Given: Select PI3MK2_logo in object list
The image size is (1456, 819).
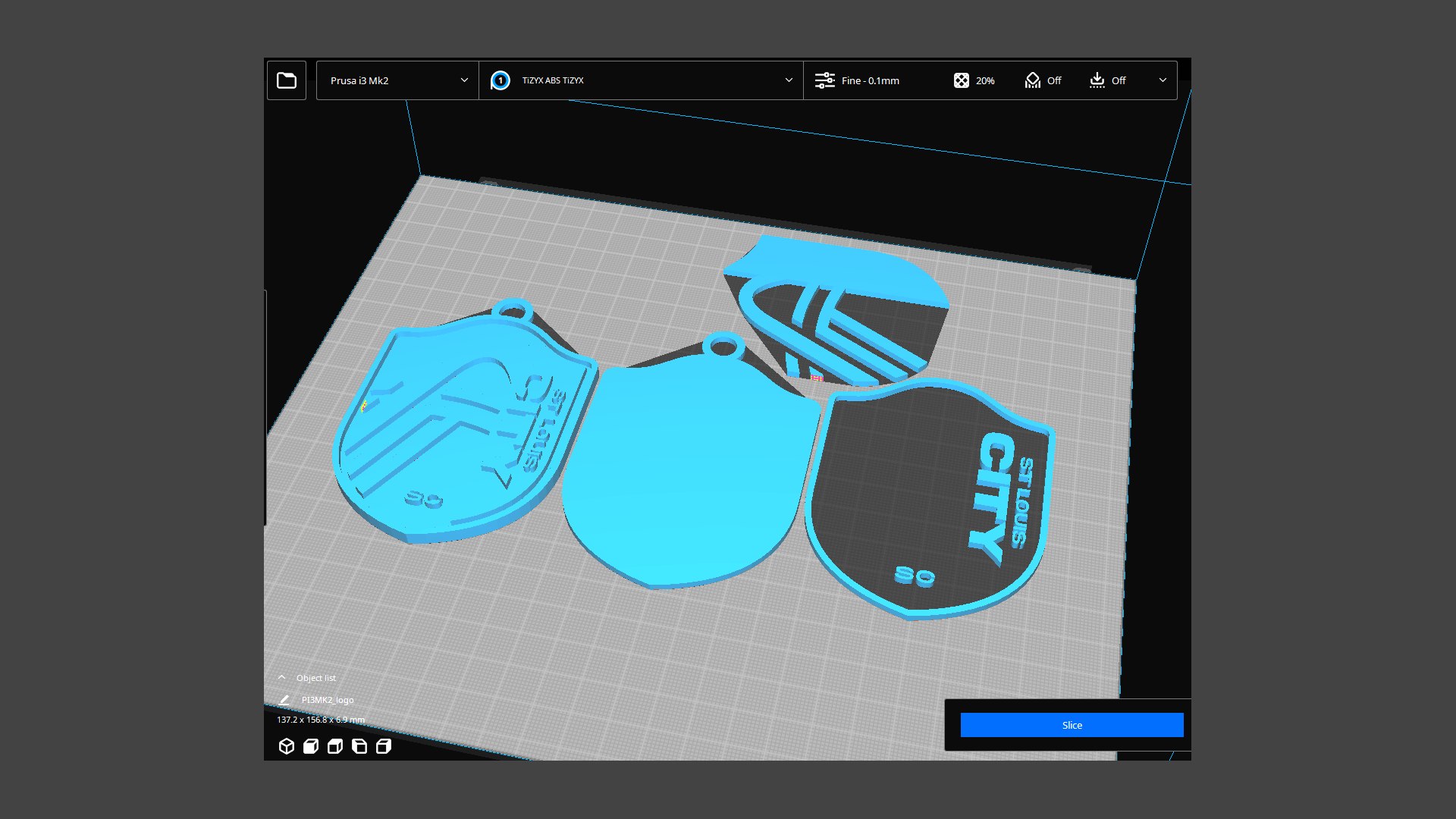Looking at the screenshot, I should (x=328, y=700).
